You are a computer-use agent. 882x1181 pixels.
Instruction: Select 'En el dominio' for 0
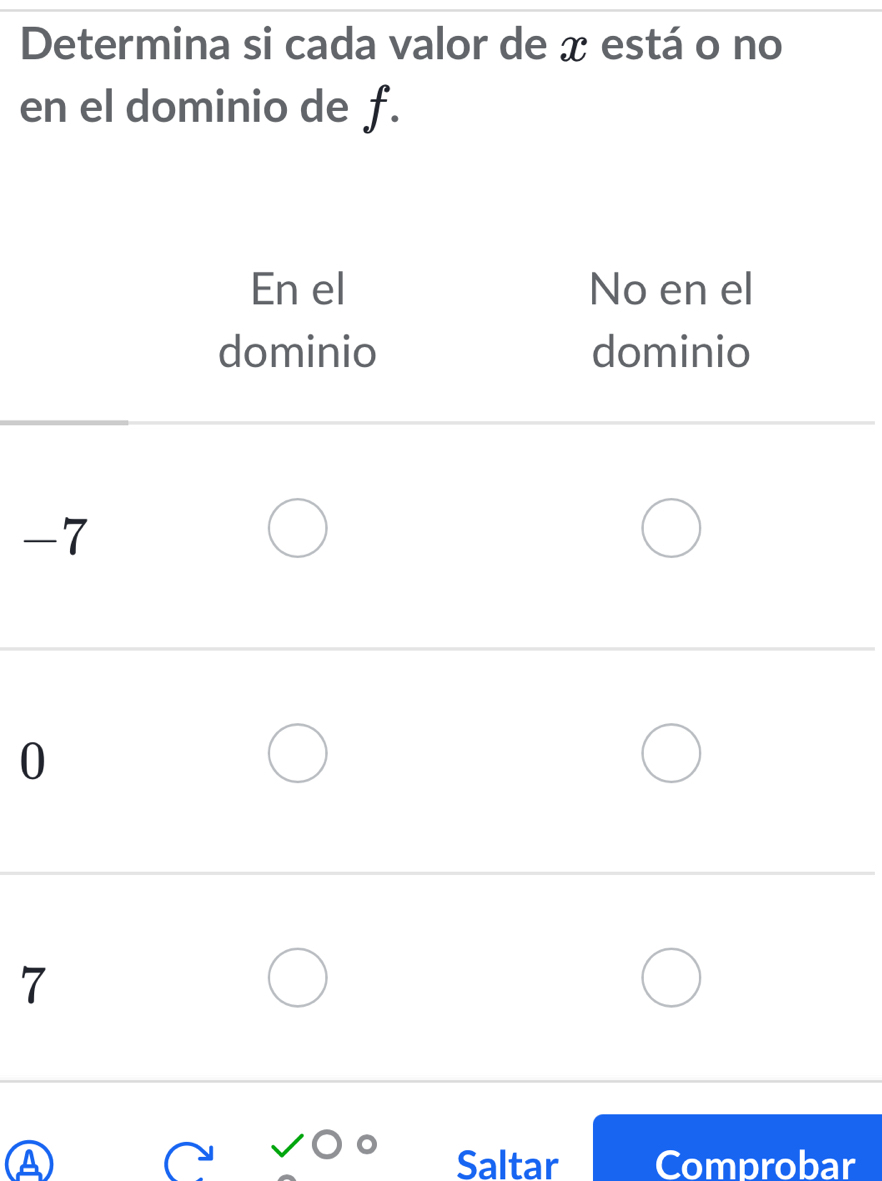point(298,752)
